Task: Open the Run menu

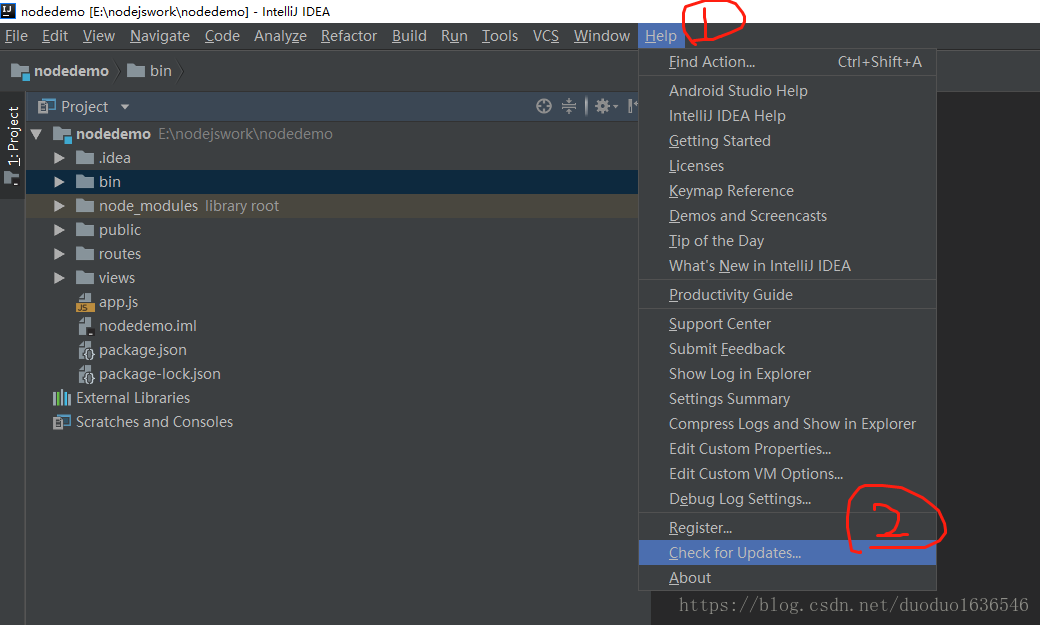Action: click(454, 36)
